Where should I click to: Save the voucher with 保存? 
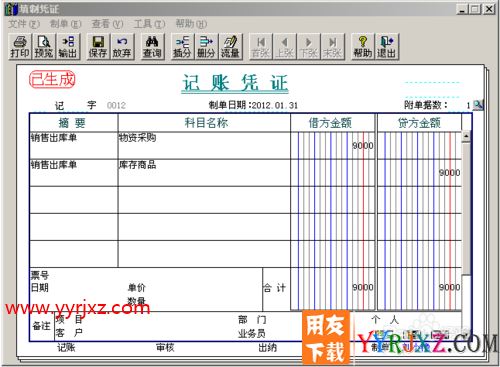coord(98,47)
